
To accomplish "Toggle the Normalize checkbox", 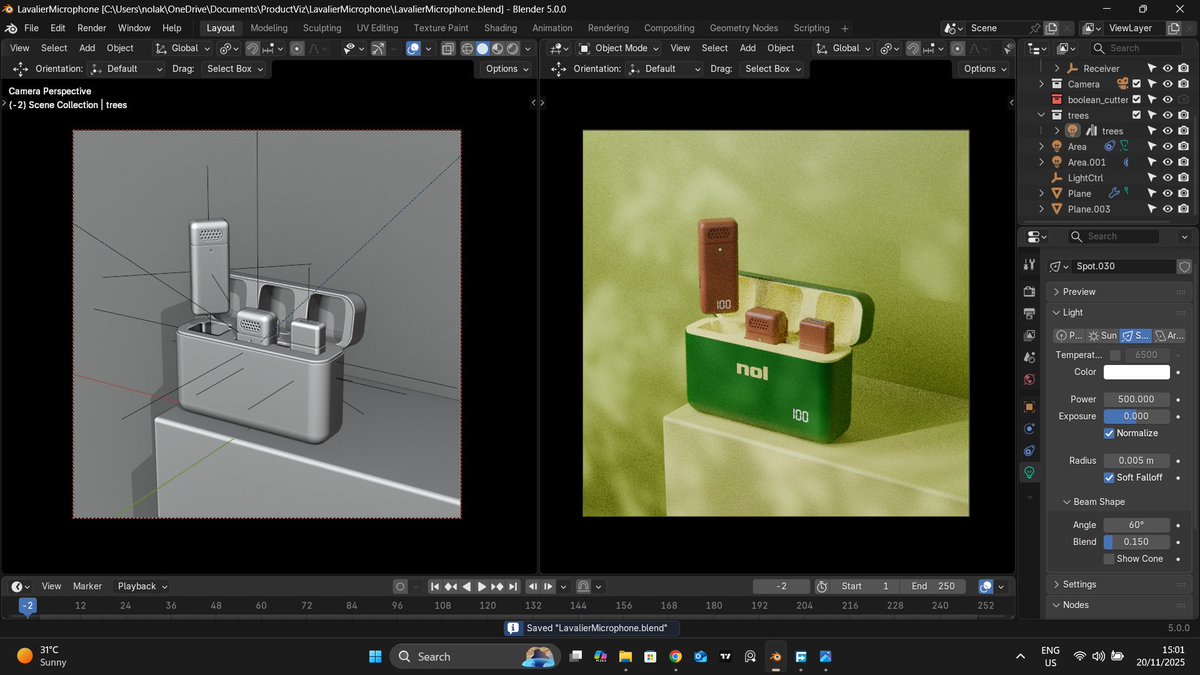I will pos(1109,433).
